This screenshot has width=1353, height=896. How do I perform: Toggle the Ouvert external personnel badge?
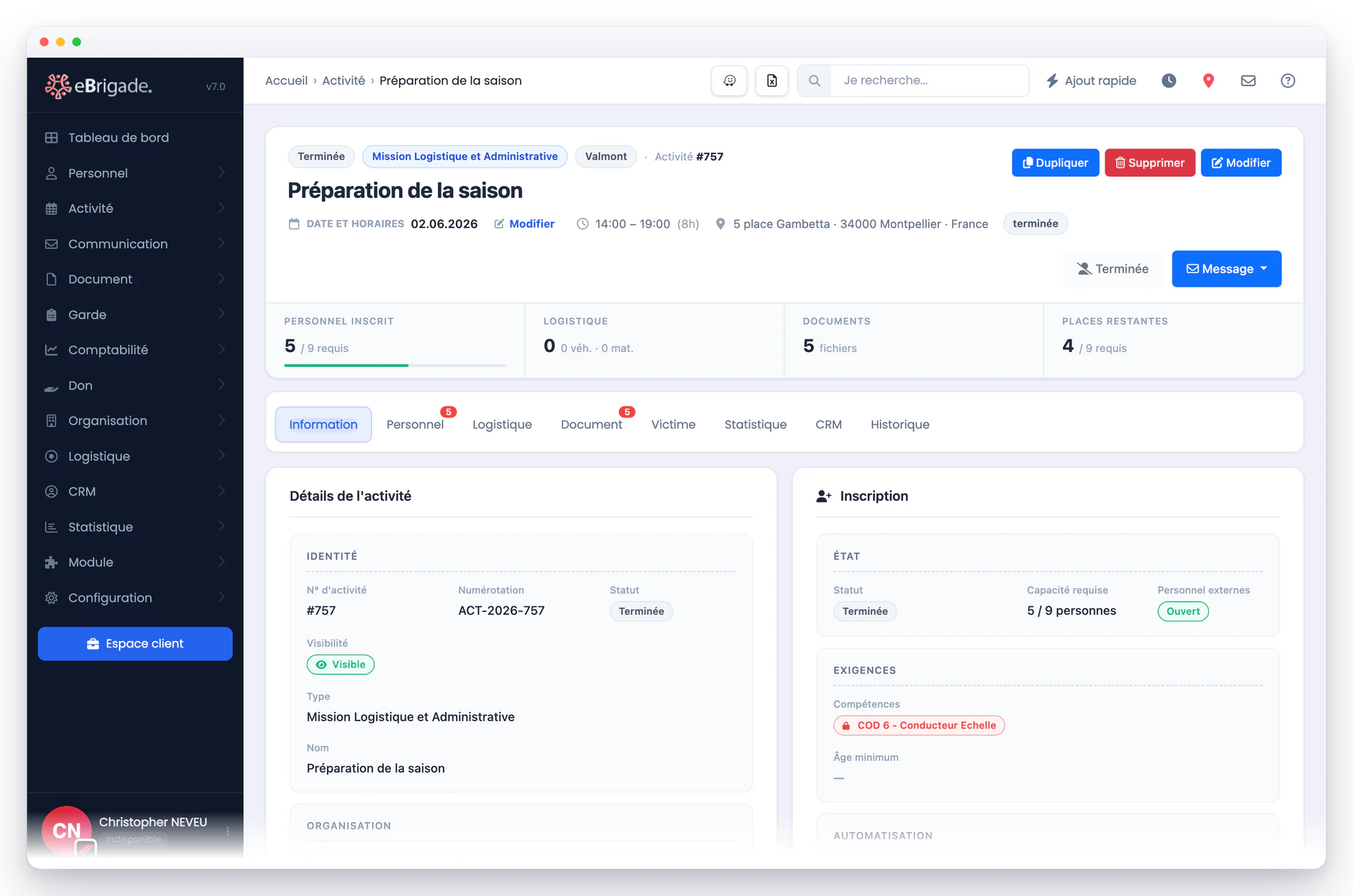(1183, 611)
